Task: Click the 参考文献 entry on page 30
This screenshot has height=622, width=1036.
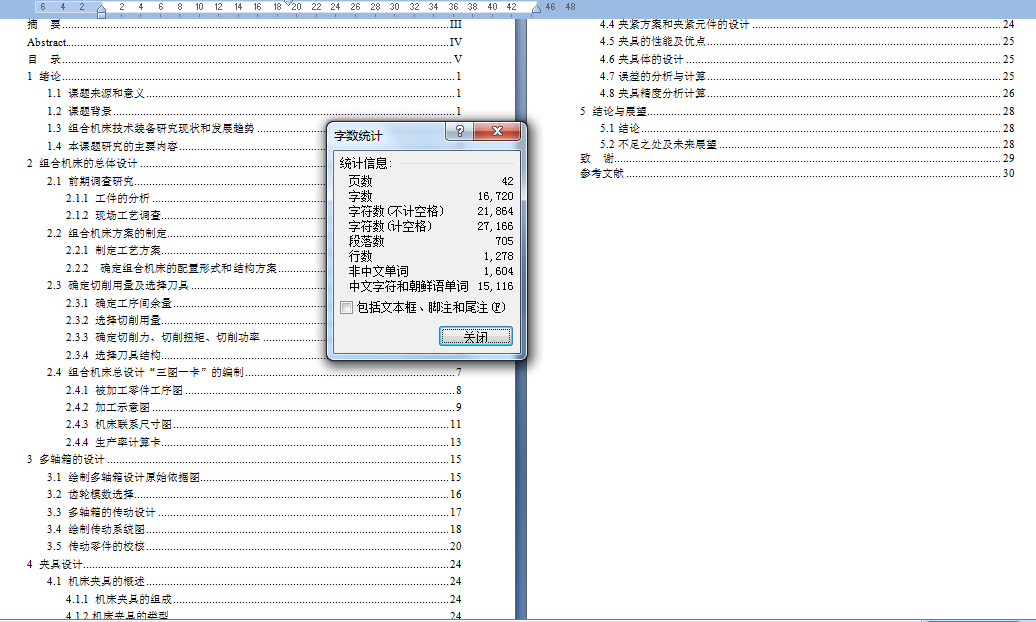Action: (x=797, y=173)
